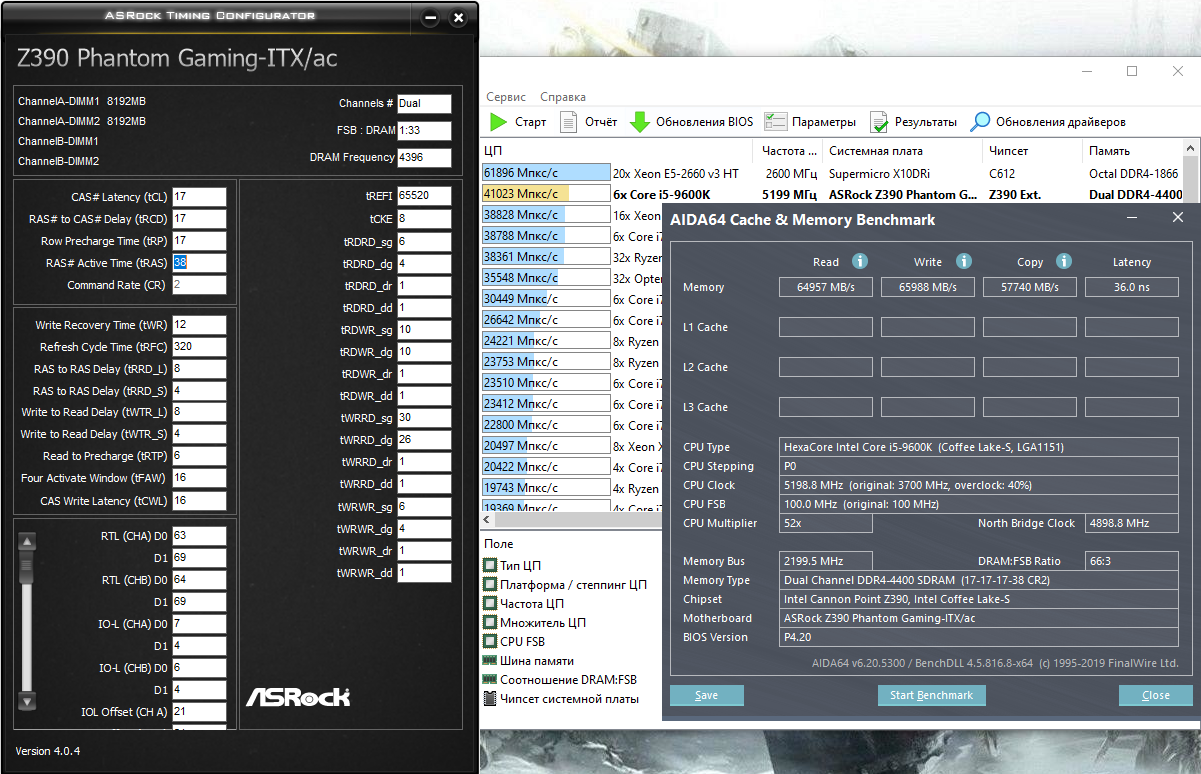
Task: Open the Сервис menu
Action: tap(506, 97)
